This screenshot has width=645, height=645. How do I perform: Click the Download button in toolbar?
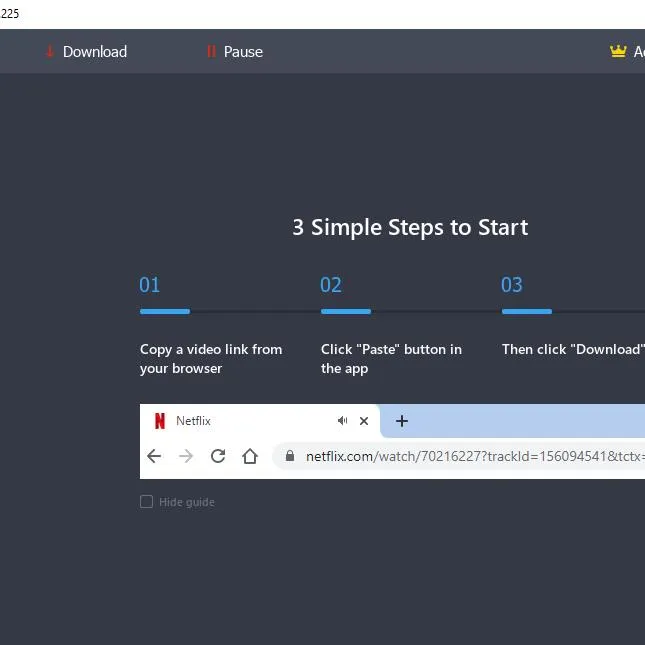coord(86,52)
